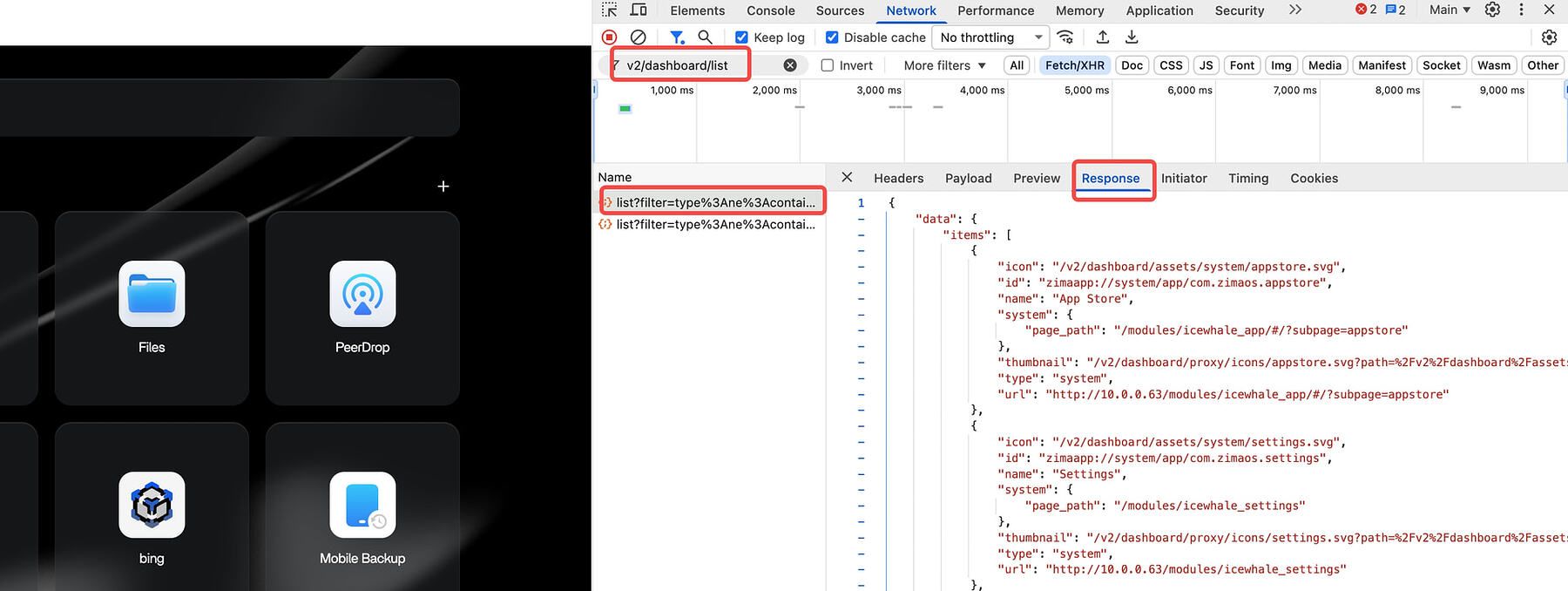Toggle the All request type filter
Screen dimensions: 1568x591
(1017, 65)
